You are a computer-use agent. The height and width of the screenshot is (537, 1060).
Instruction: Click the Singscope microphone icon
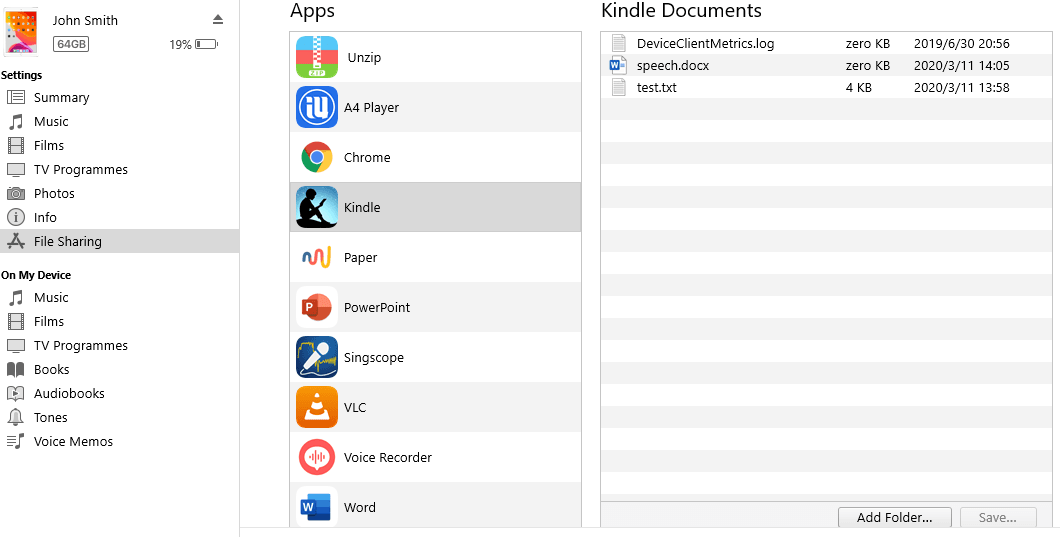[x=317, y=357]
